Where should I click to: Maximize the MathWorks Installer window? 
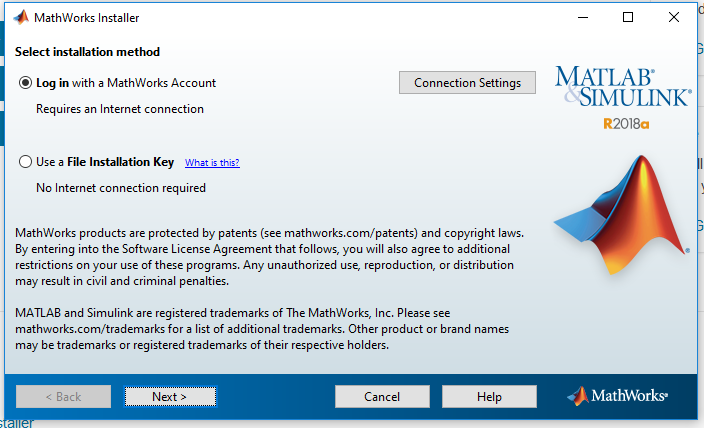coord(628,18)
